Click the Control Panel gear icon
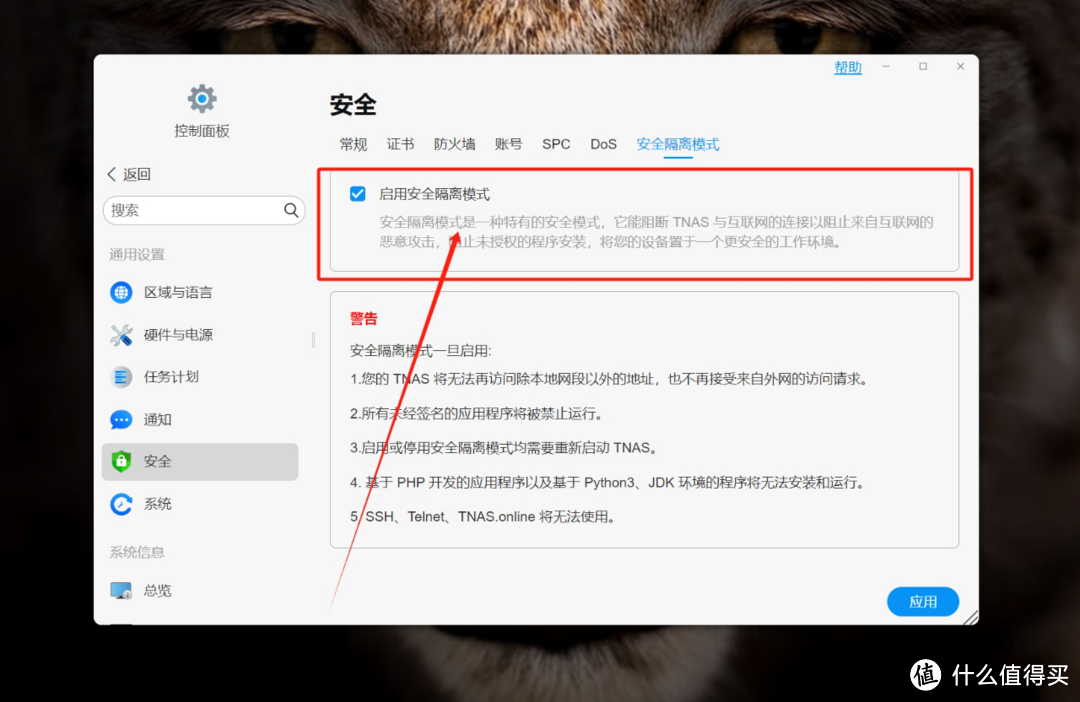Screen dimensions: 1080x702 202,99
